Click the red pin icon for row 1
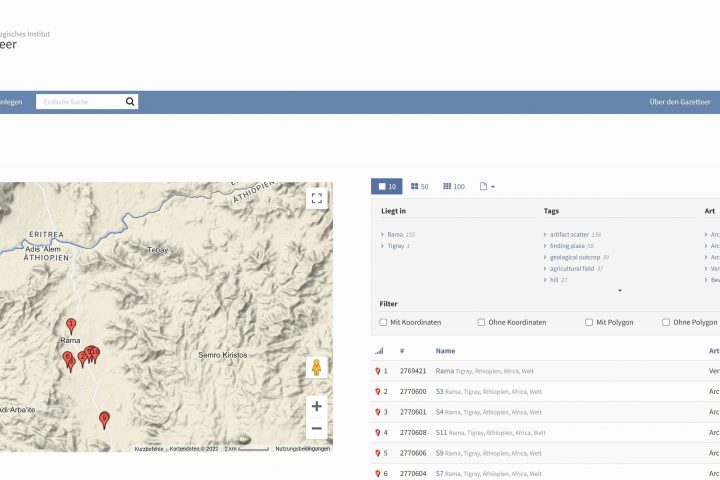Image resolution: width=720 pixels, height=480 pixels. [377, 371]
